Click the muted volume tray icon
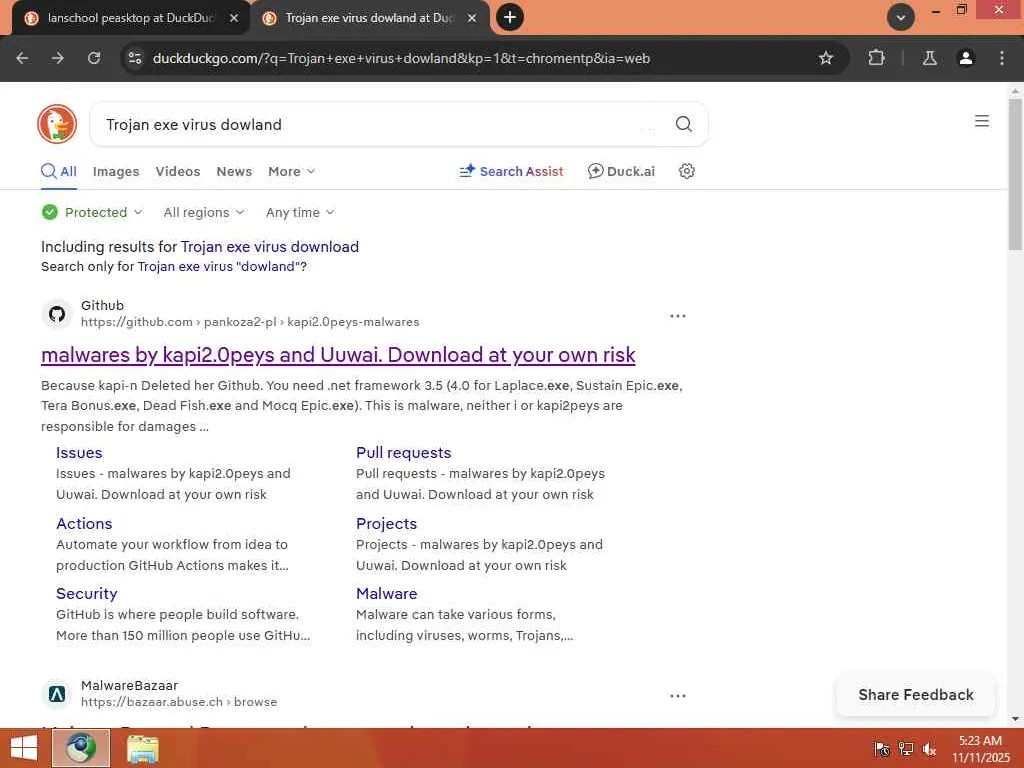 click(929, 749)
